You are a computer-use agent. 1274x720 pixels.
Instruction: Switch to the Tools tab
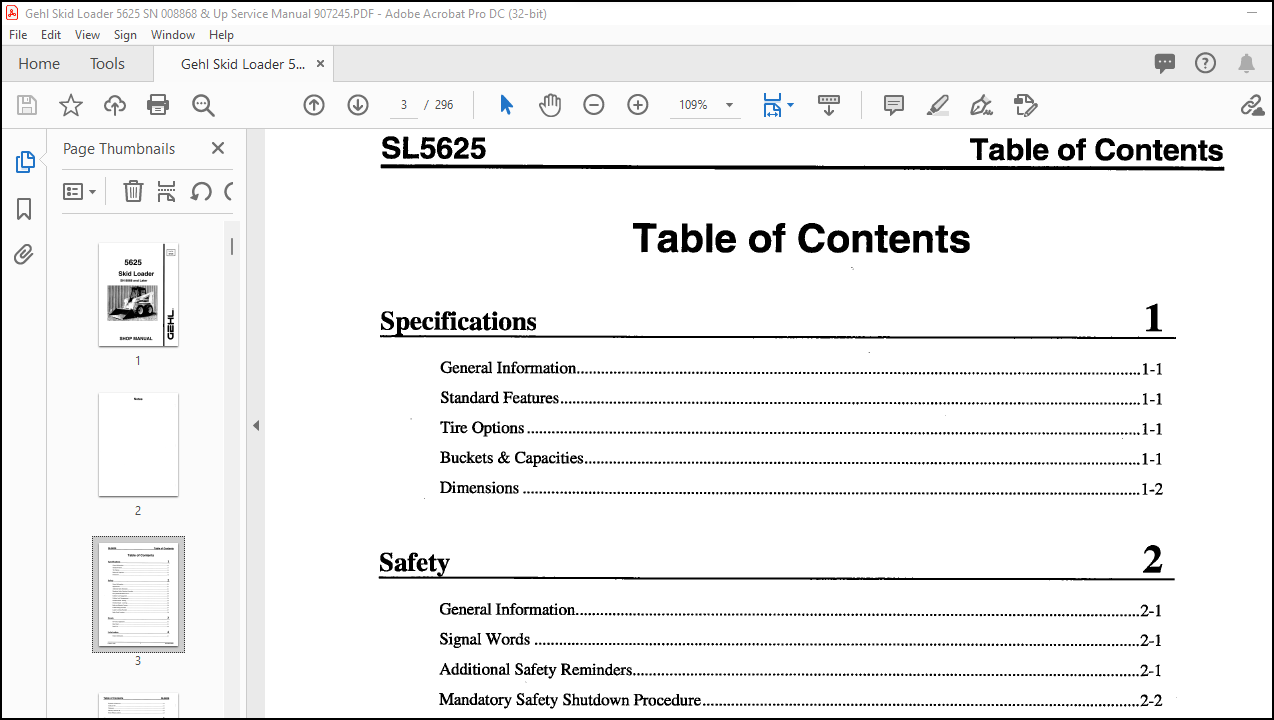[107, 63]
